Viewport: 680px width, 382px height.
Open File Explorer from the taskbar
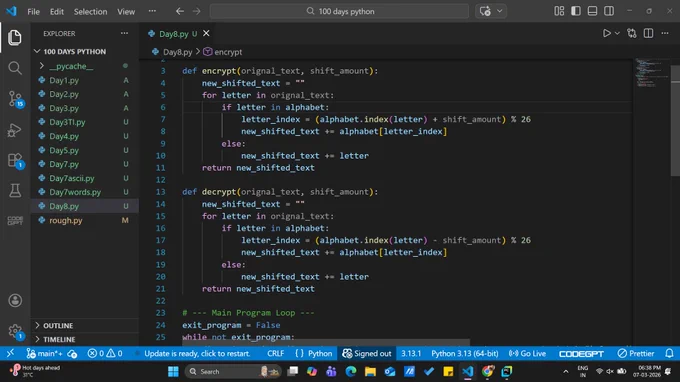[370, 372]
